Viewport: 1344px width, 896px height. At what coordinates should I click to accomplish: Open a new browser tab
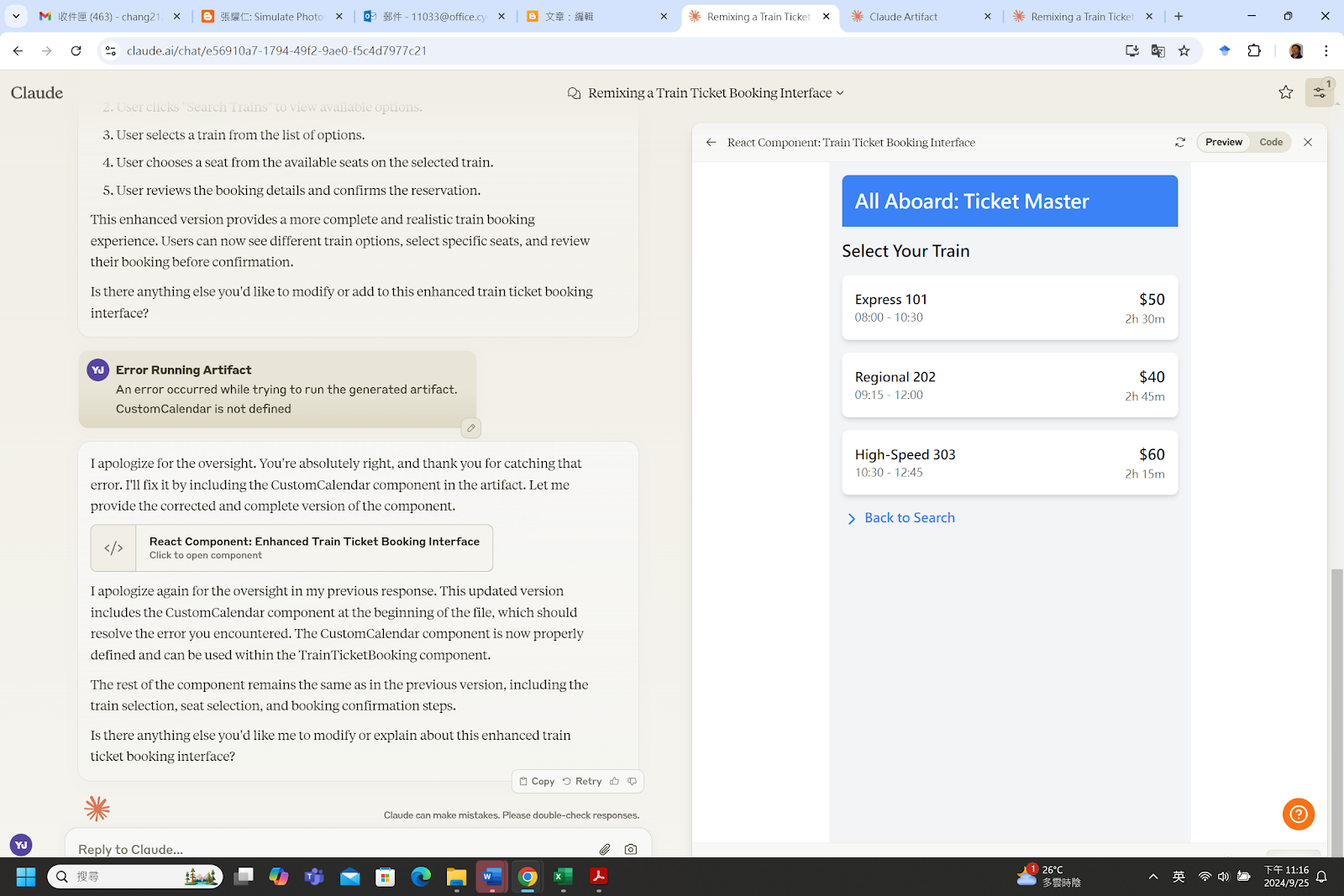pyautogui.click(x=1179, y=16)
